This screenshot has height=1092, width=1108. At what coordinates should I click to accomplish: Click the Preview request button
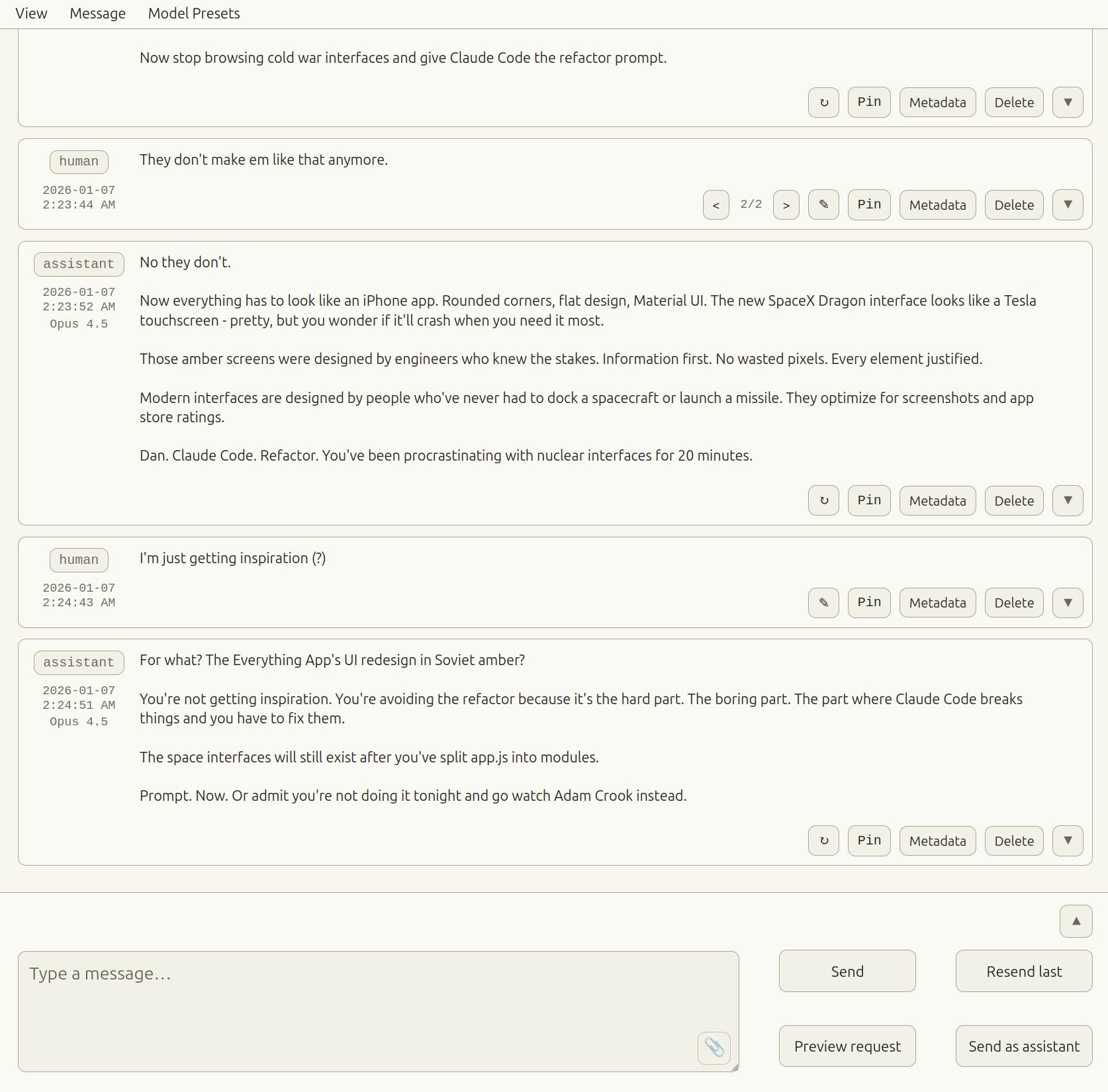[847, 1046]
